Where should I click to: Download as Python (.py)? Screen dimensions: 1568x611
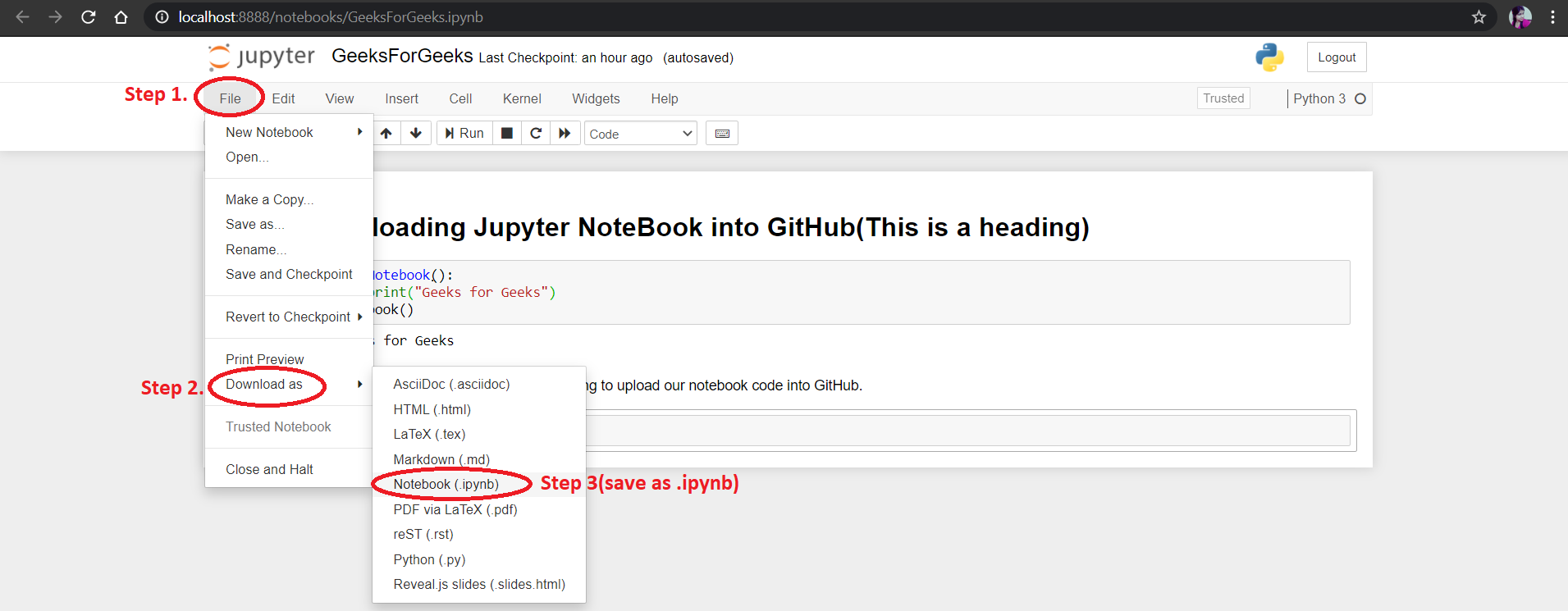(x=479, y=559)
